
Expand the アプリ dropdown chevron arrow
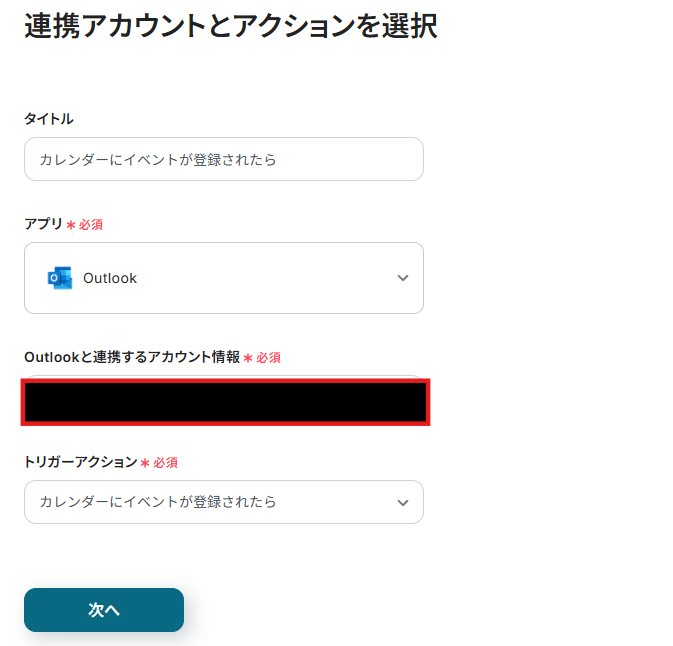[x=403, y=278]
